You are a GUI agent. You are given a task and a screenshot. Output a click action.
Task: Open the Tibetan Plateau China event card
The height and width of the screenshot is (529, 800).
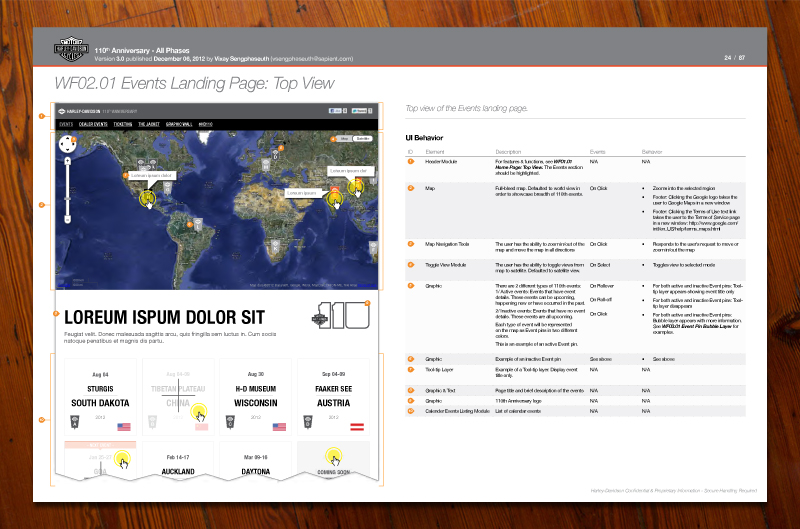tap(178, 397)
